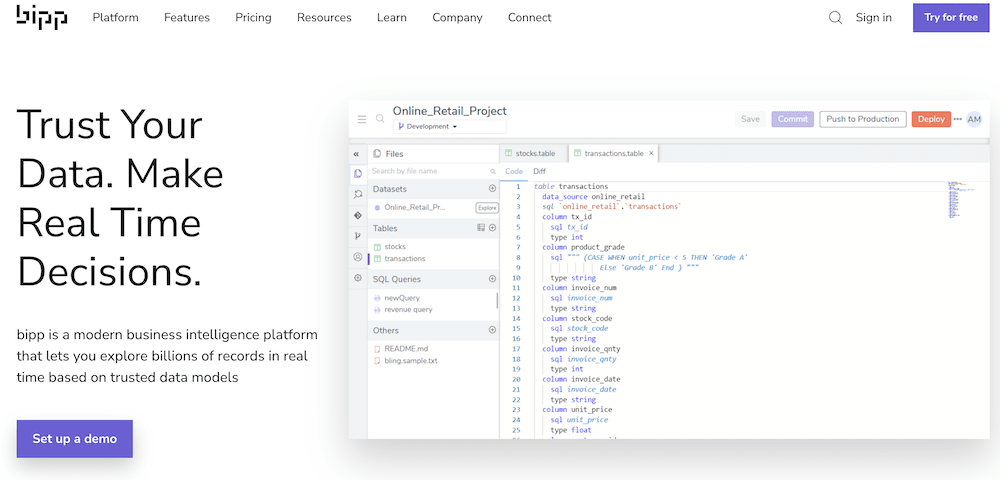The width and height of the screenshot is (1000, 480).
Task: Add a new dataset with the plus icon
Action: [492, 189]
